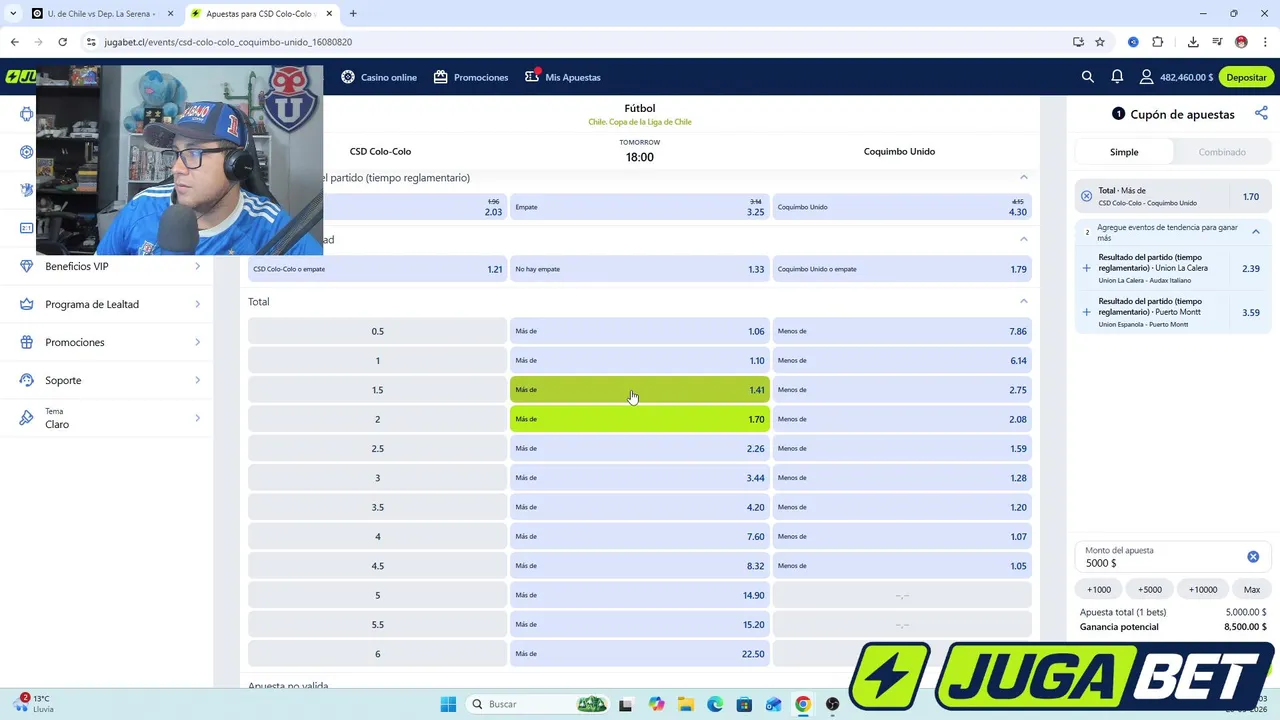
Task: Expand Programa de Lealtad arrow
Action: [197, 304]
